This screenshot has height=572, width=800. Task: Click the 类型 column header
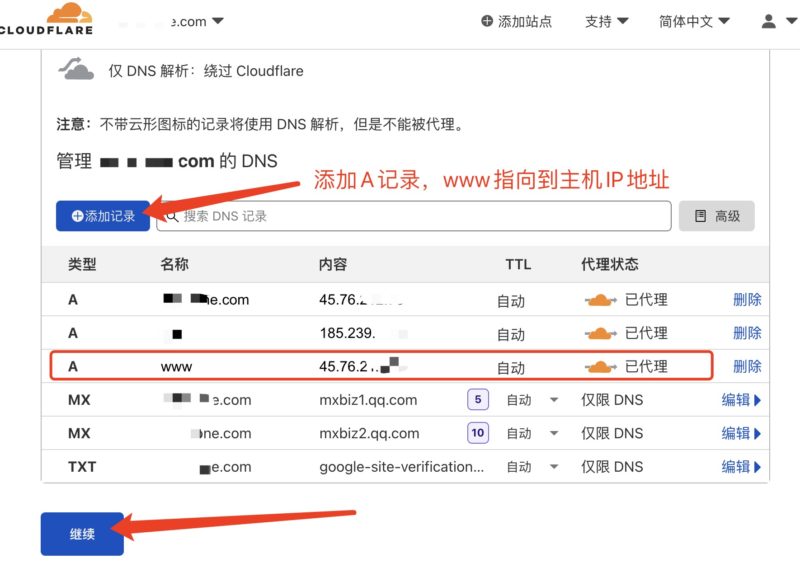pos(82,264)
